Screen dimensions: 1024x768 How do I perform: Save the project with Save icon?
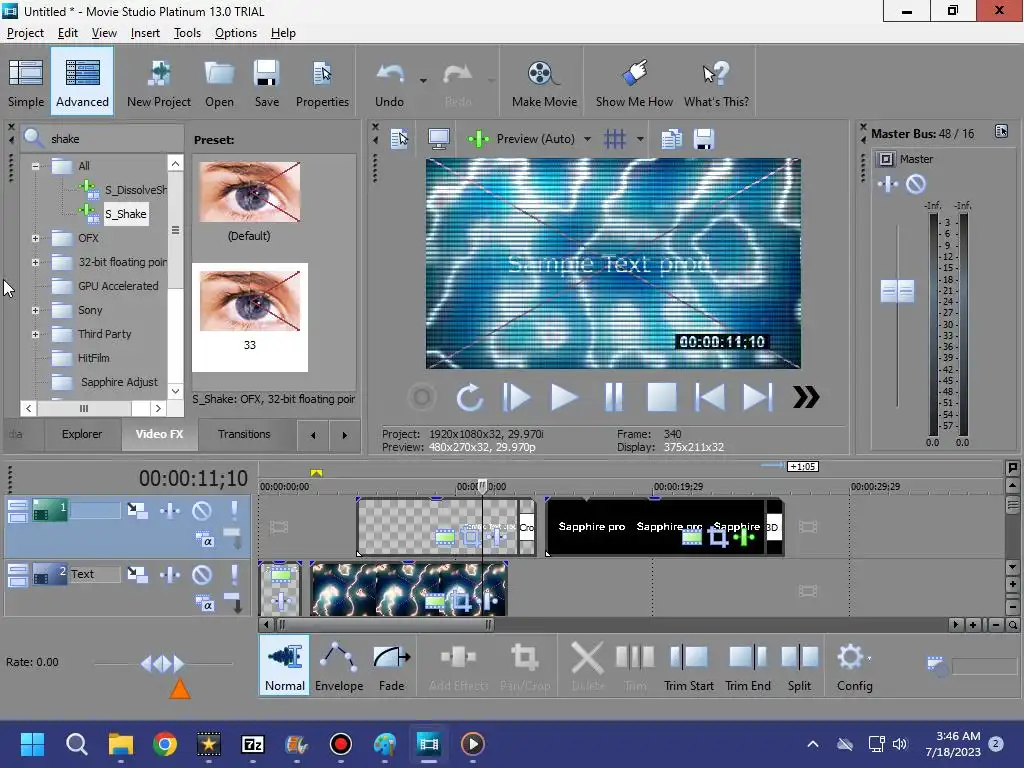(266, 82)
